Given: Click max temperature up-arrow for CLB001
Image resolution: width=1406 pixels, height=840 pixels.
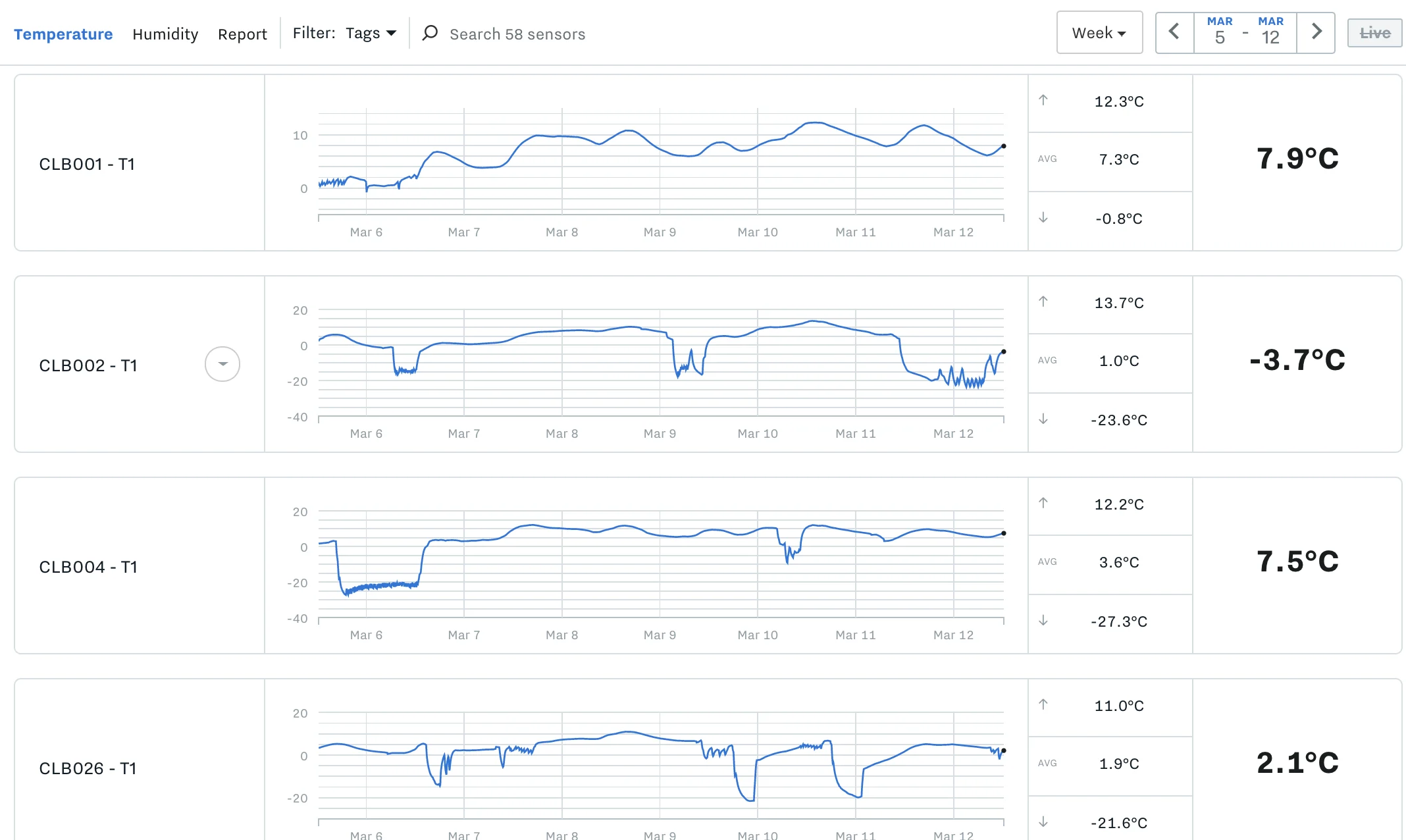Looking at the screenshot, I should 1043,101.
